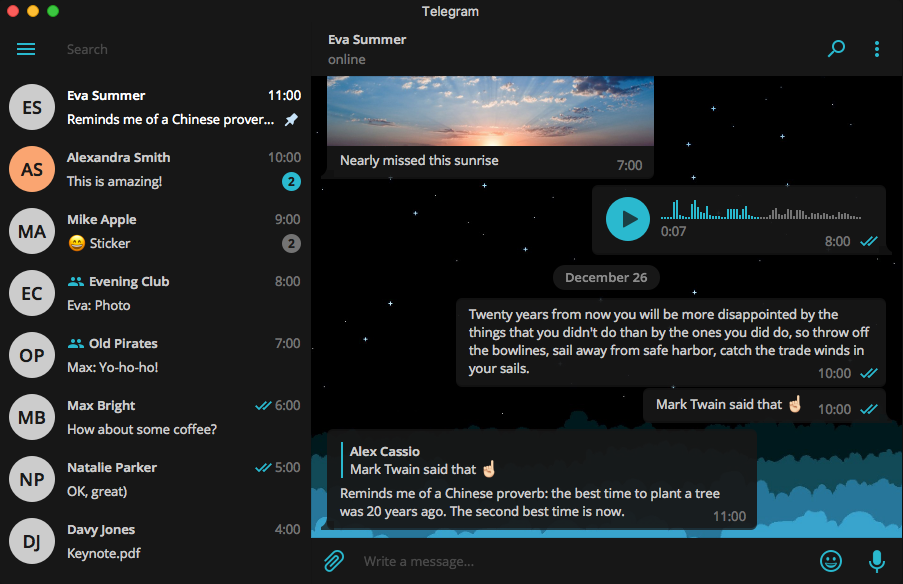Click the Eva: Photo preview text

pos(98,305)
